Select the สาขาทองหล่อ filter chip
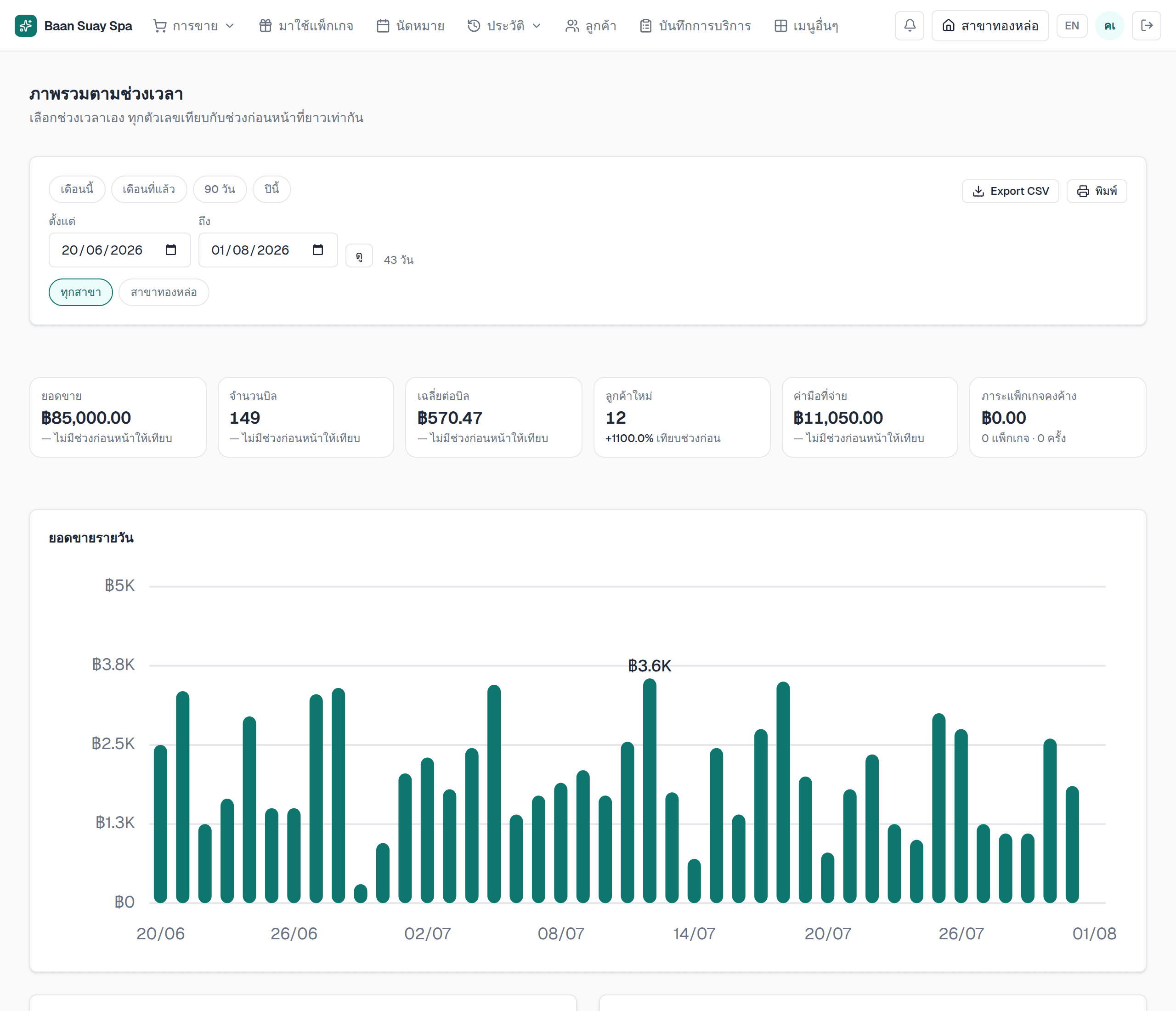1176x1011 pixels. (164, 292)
